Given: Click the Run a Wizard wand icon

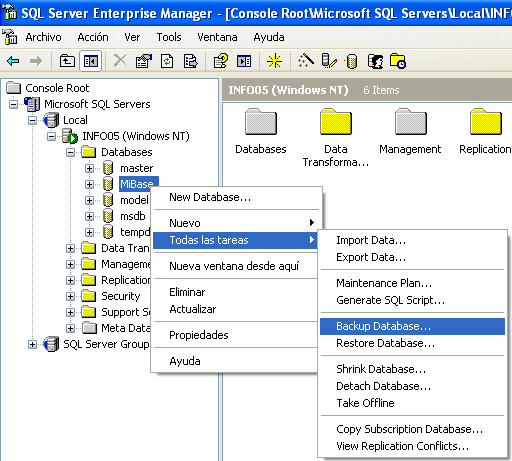Looking at the screenshot, I should click(x=306, y=61).
